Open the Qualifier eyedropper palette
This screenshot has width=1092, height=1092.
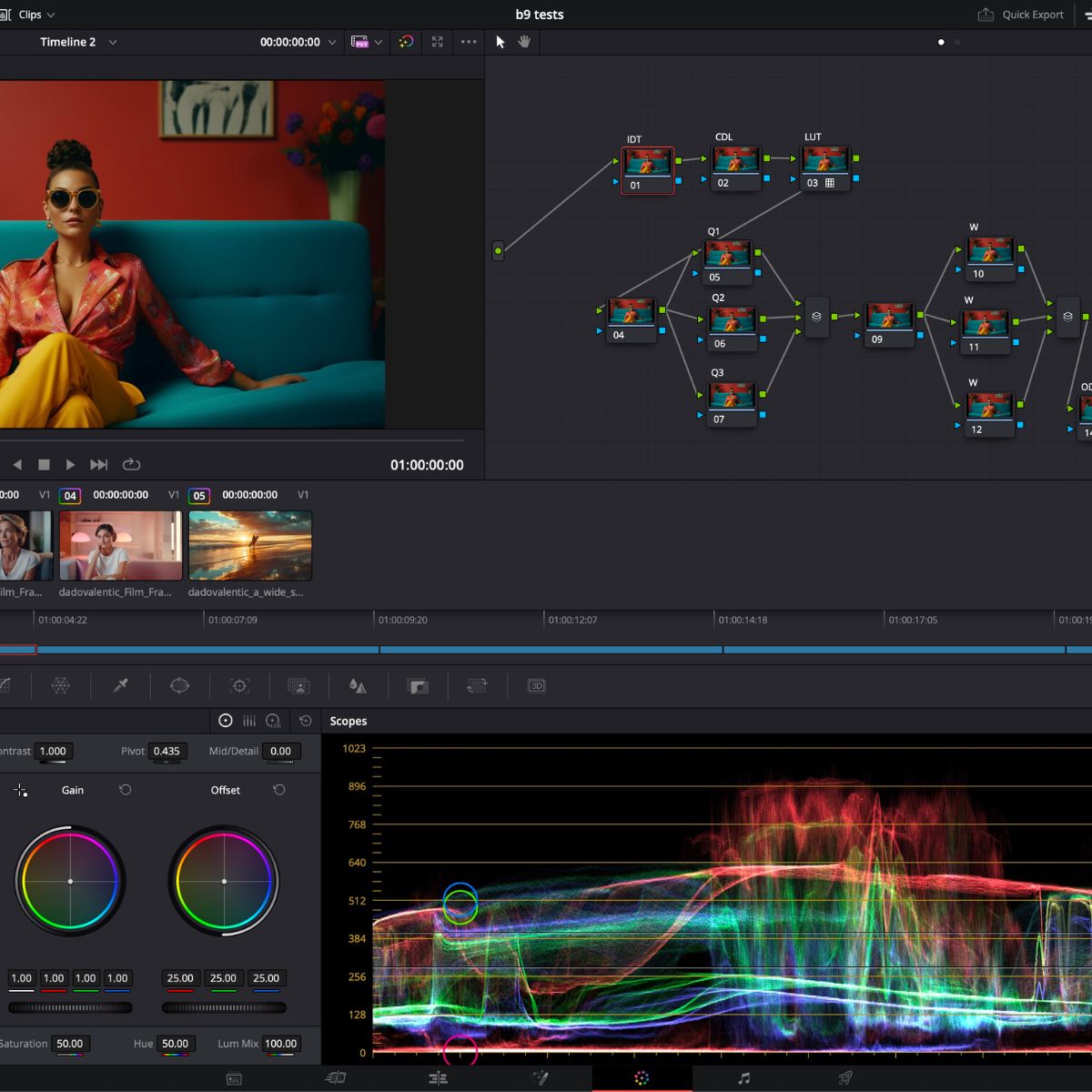click(120, 686)
